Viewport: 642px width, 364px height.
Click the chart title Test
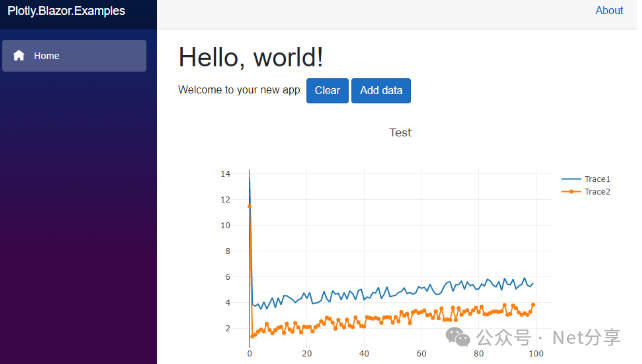point(400,133)
